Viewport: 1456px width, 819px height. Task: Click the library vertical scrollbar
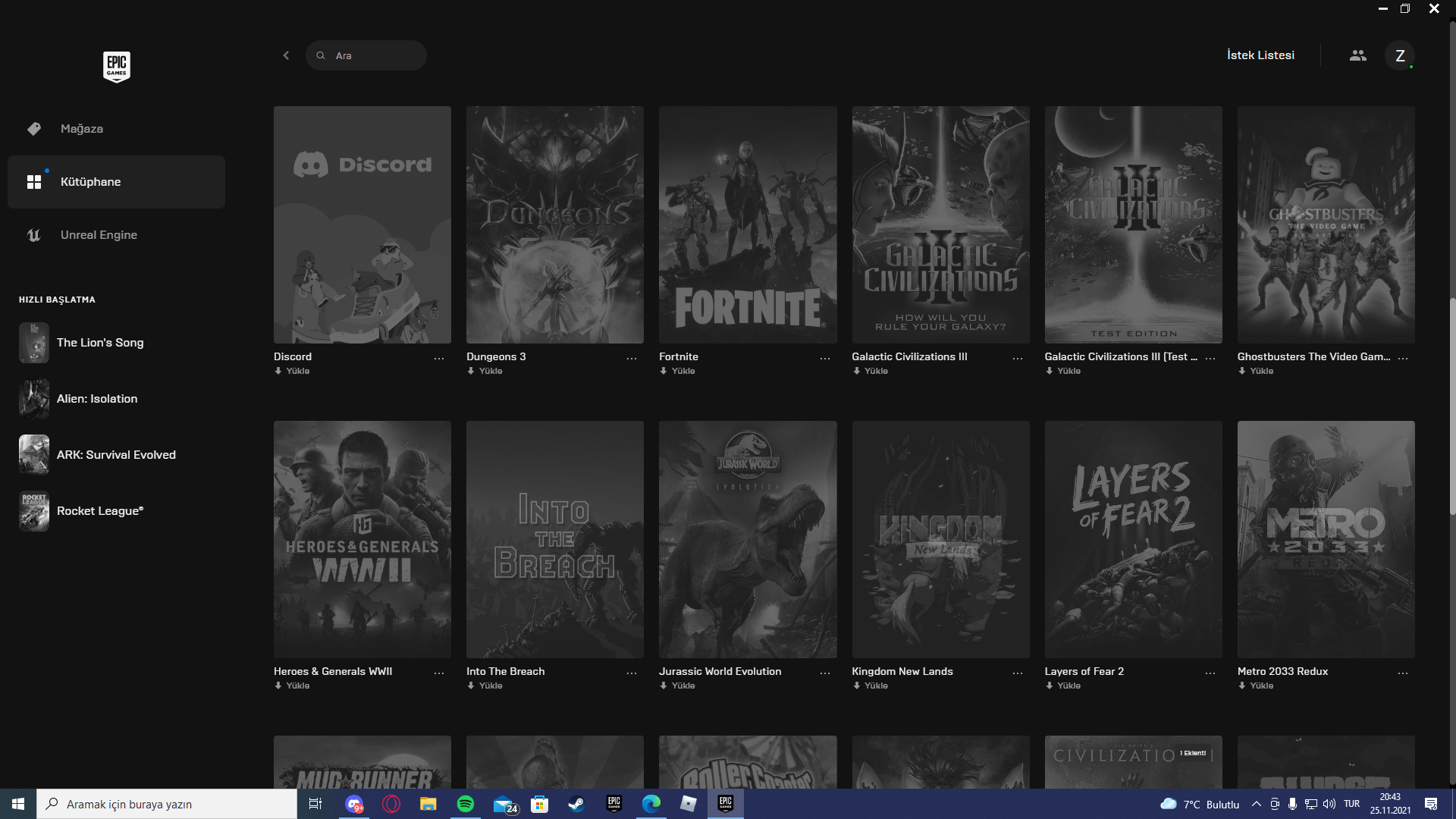click(x=1452, y=406)
